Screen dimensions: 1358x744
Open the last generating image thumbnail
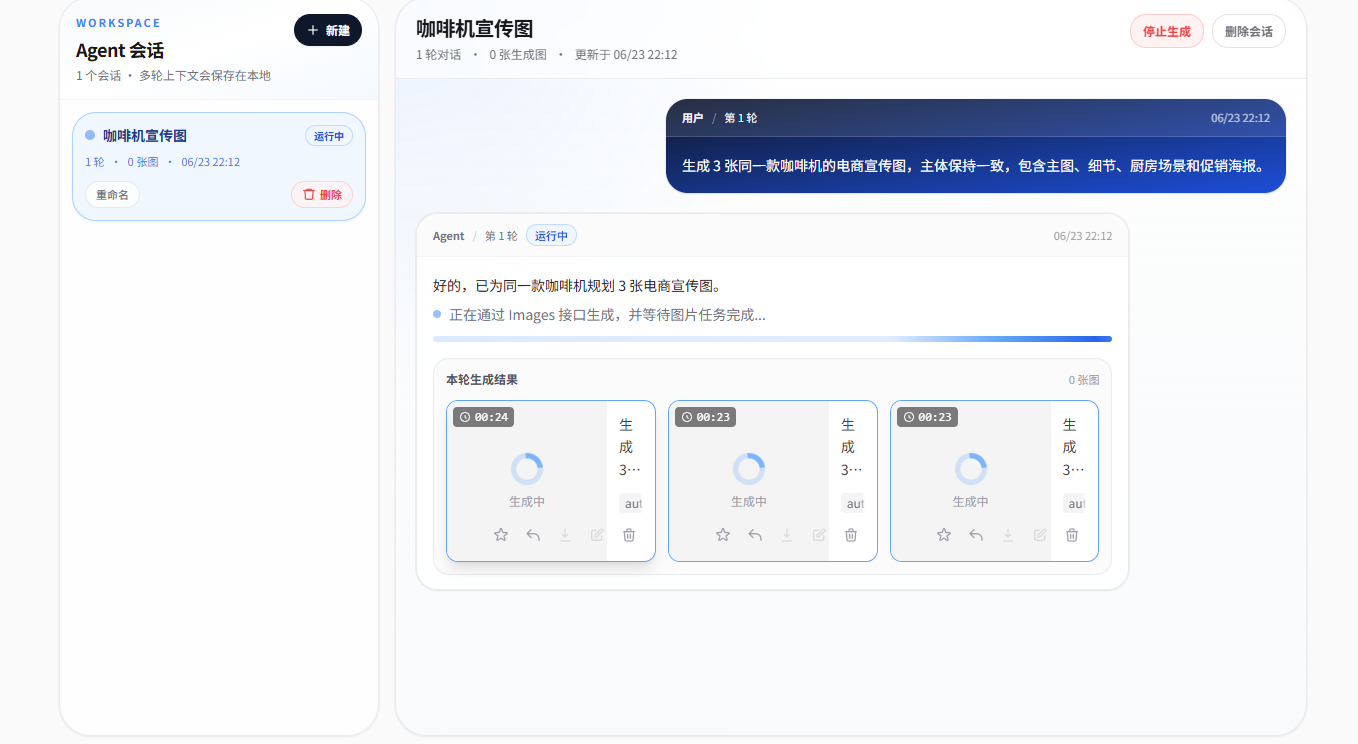[x=971, y=481]
